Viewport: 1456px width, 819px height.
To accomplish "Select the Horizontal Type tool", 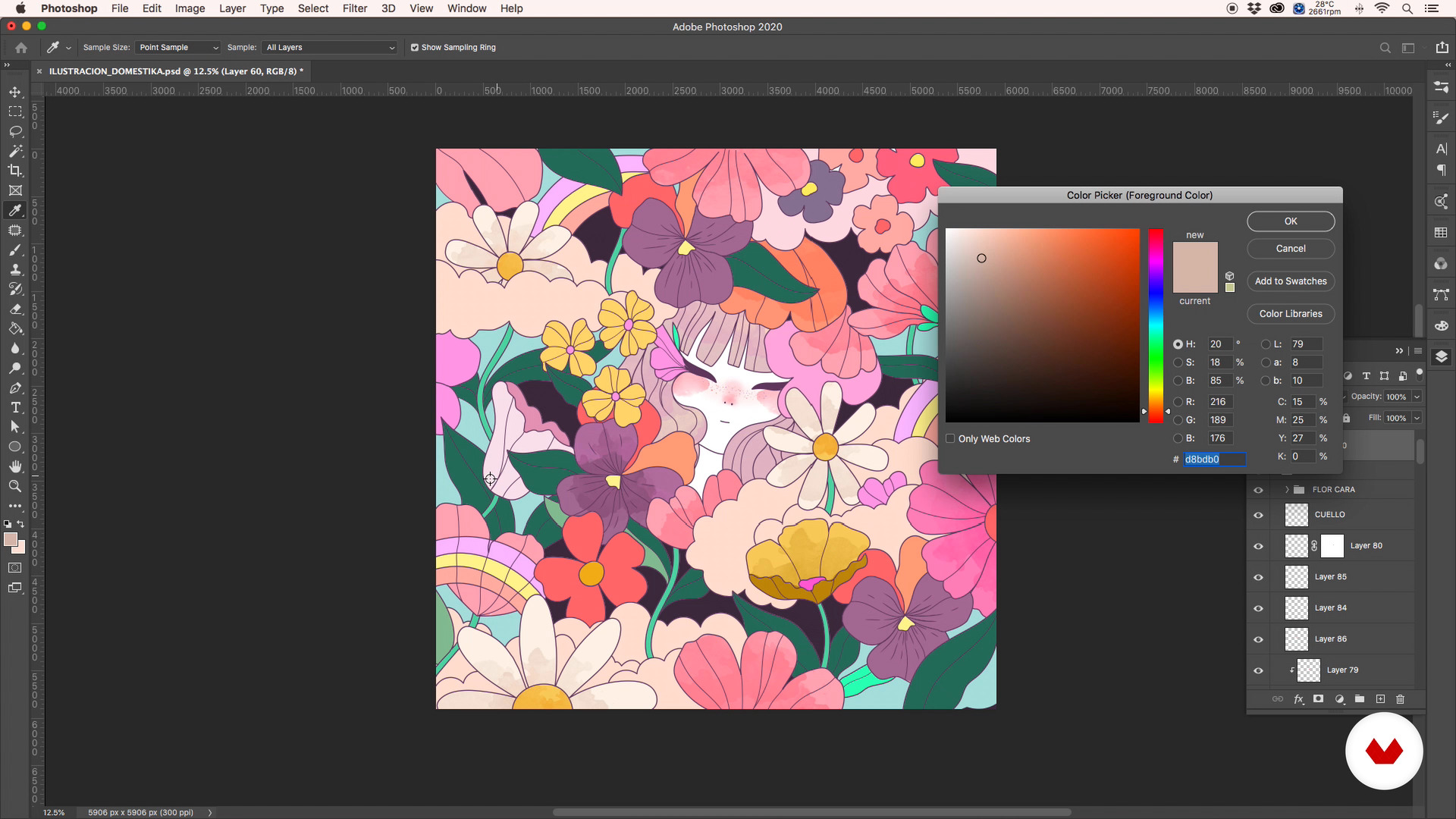I will tap(15, 407).
